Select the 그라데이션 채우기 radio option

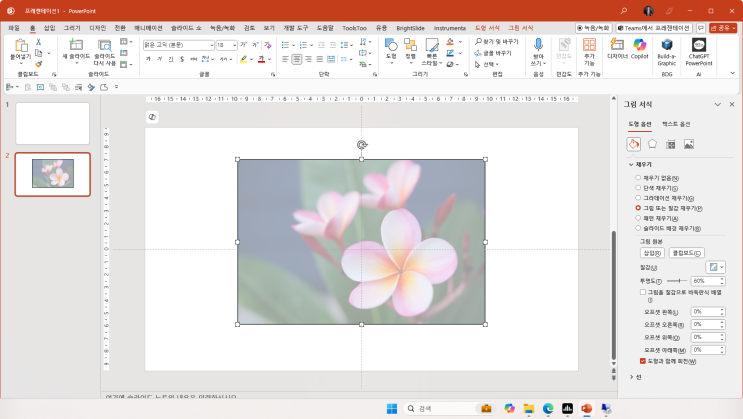point(639,198)
